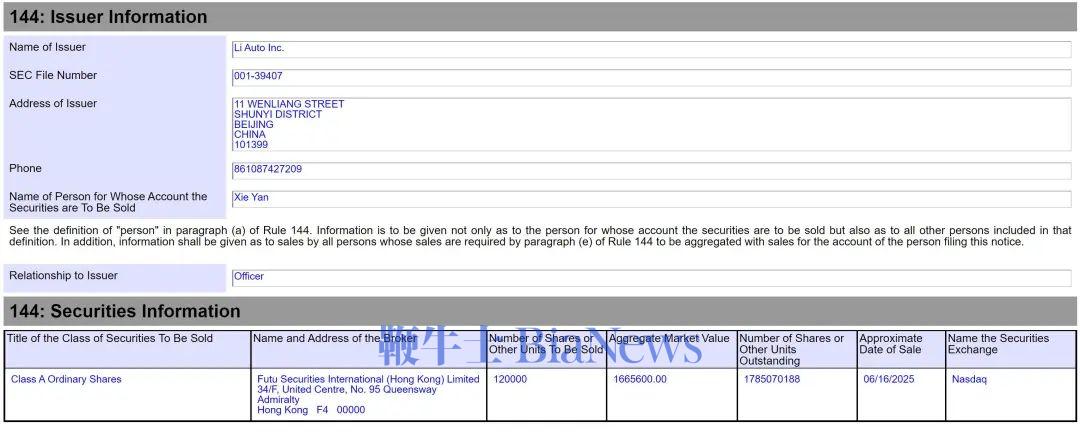Image resolution: width=1080 pixels, height=433 pixels.
Task: Select 'Approximate Date of Sale' column header
Action: (891, 344)
